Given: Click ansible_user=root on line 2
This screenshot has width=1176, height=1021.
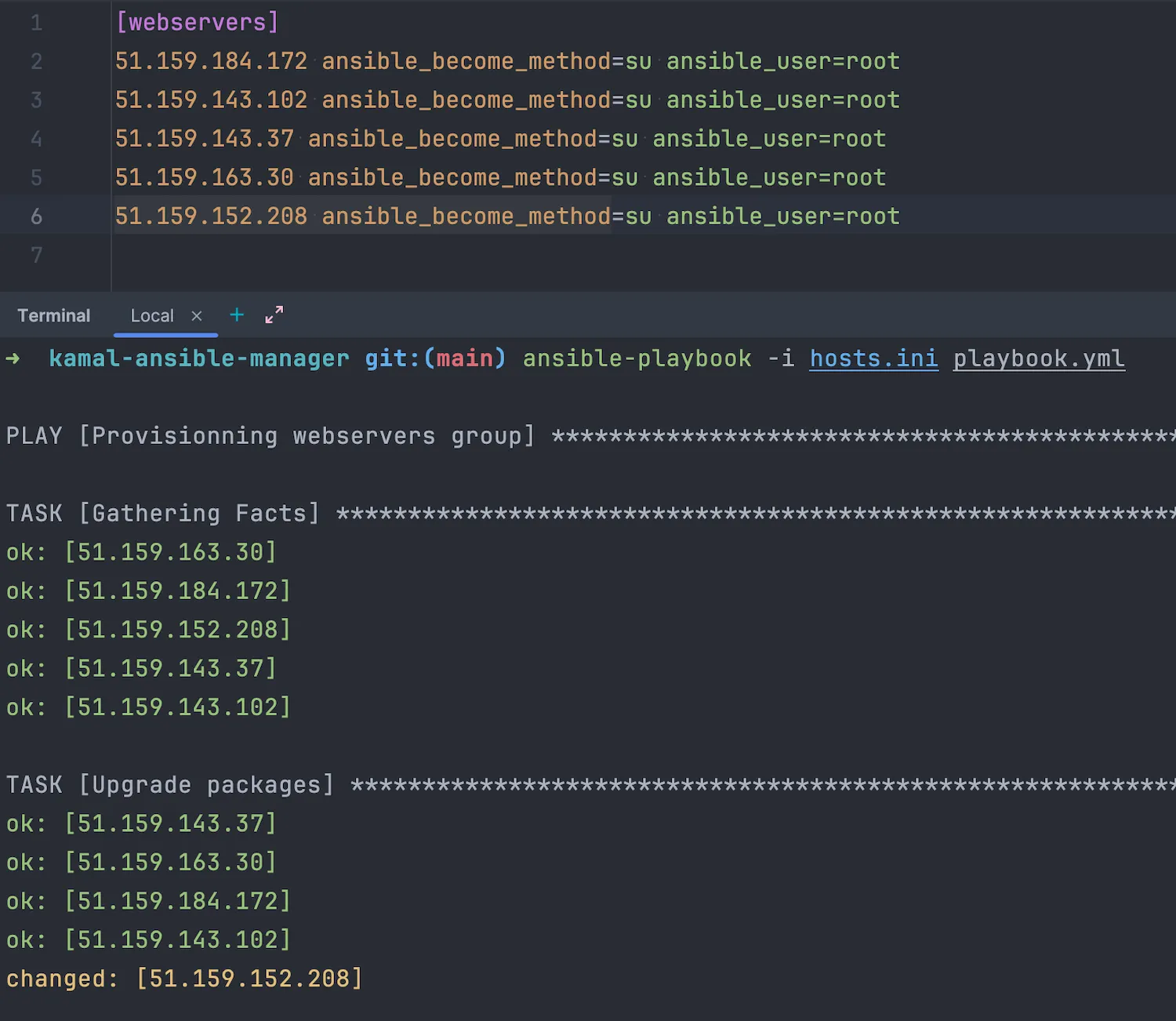Looking at the screenshot, I should tap(783, 61).
